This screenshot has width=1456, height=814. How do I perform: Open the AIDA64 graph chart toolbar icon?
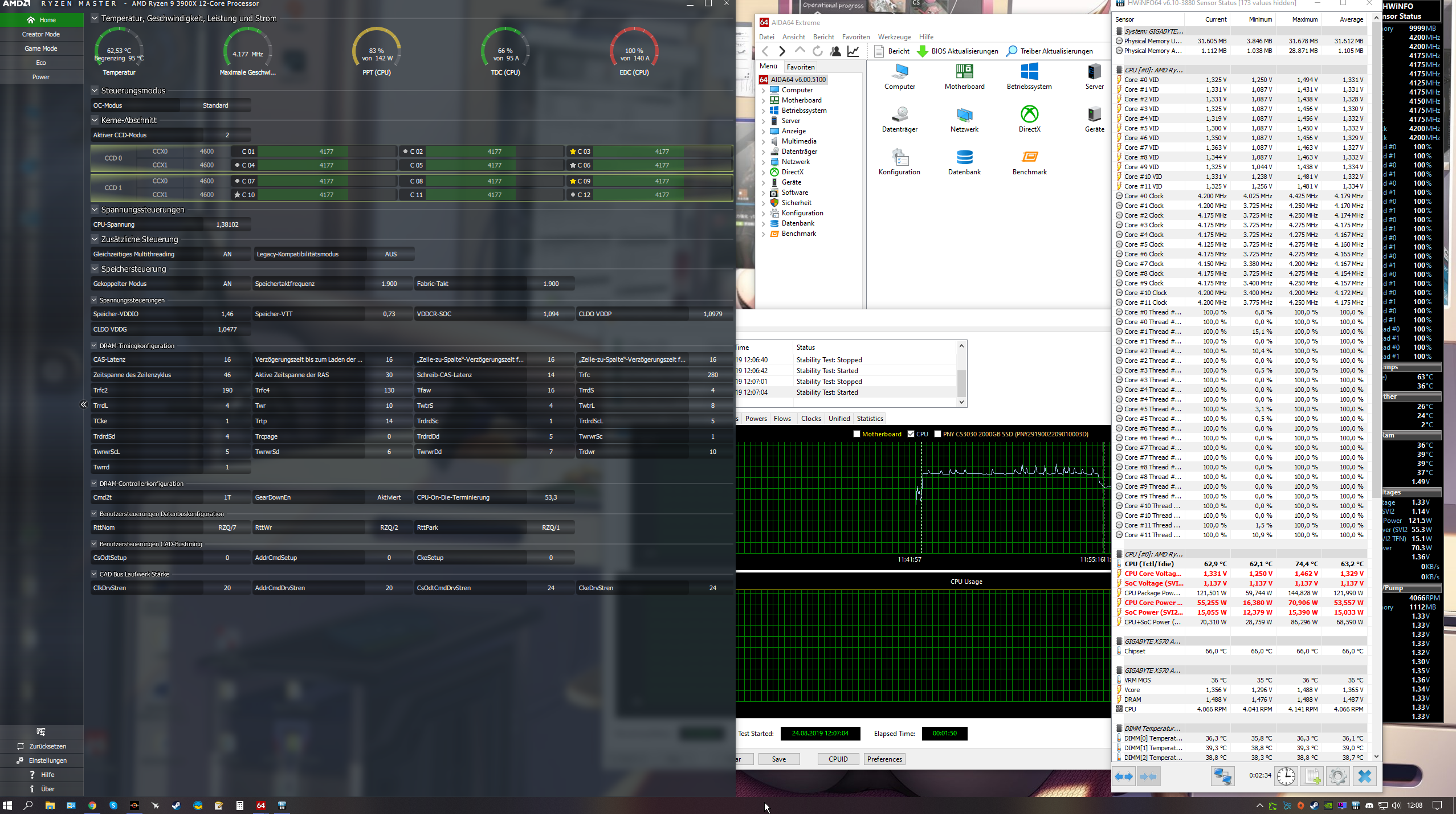[x=853, y=51]
